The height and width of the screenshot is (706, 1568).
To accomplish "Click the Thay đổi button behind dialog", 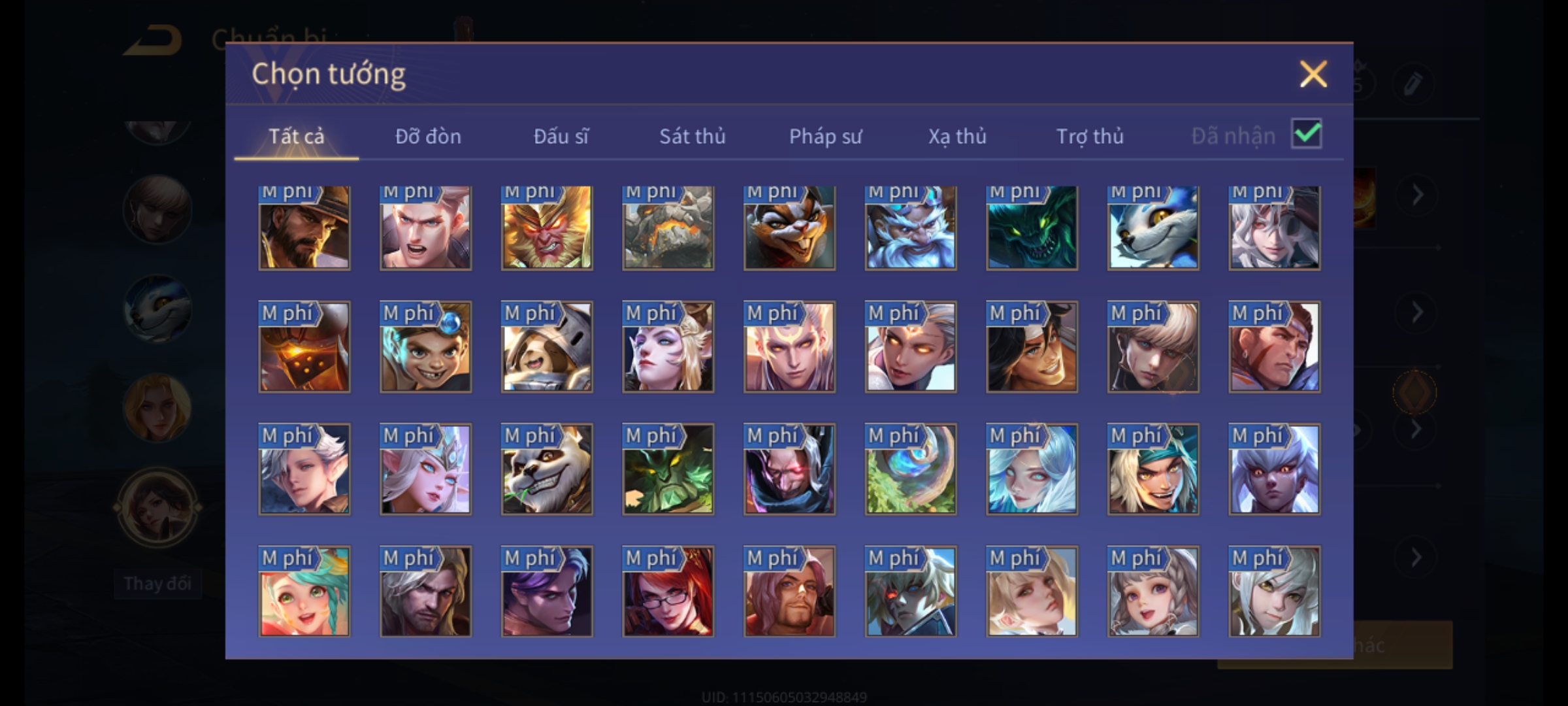I will pos(157,583).
